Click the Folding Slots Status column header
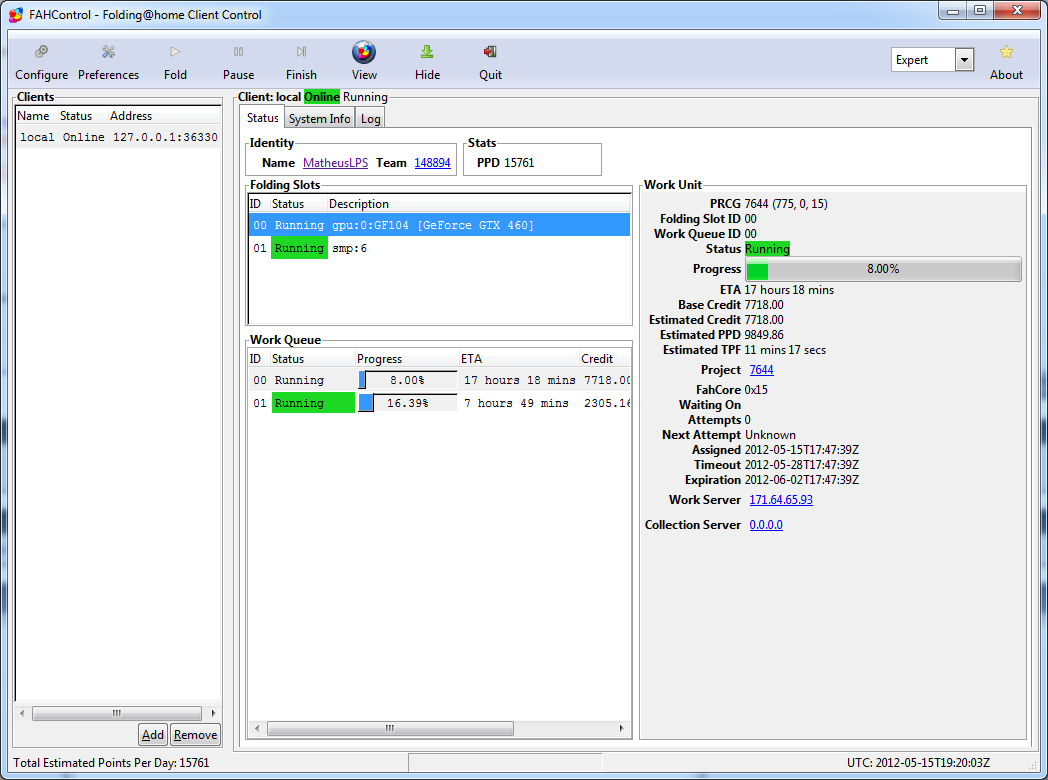This screenshot has width=1048, height=780. pyautogui.click(x=298, y=204)
